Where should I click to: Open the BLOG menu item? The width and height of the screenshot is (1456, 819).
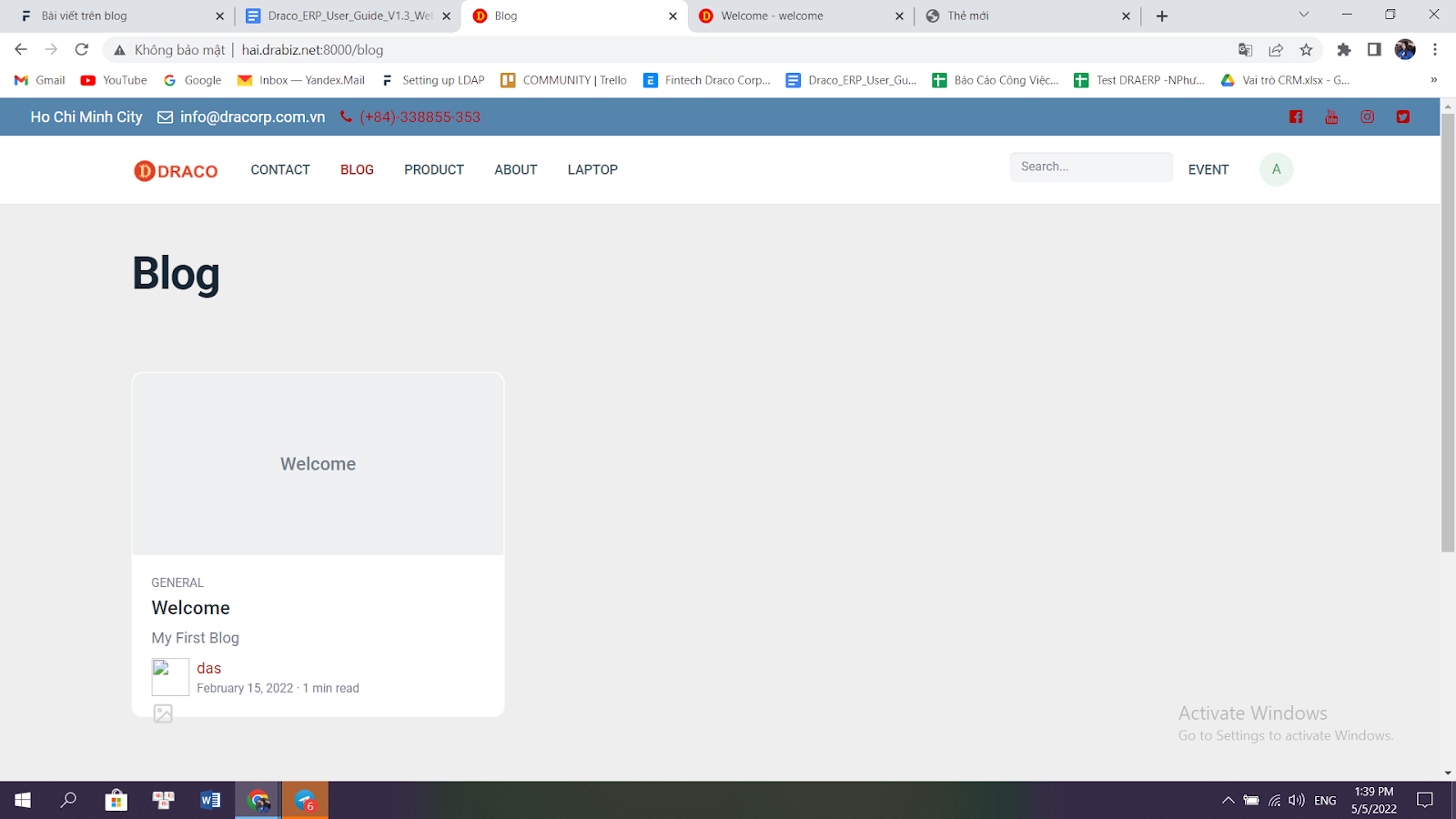pos(357,169)
